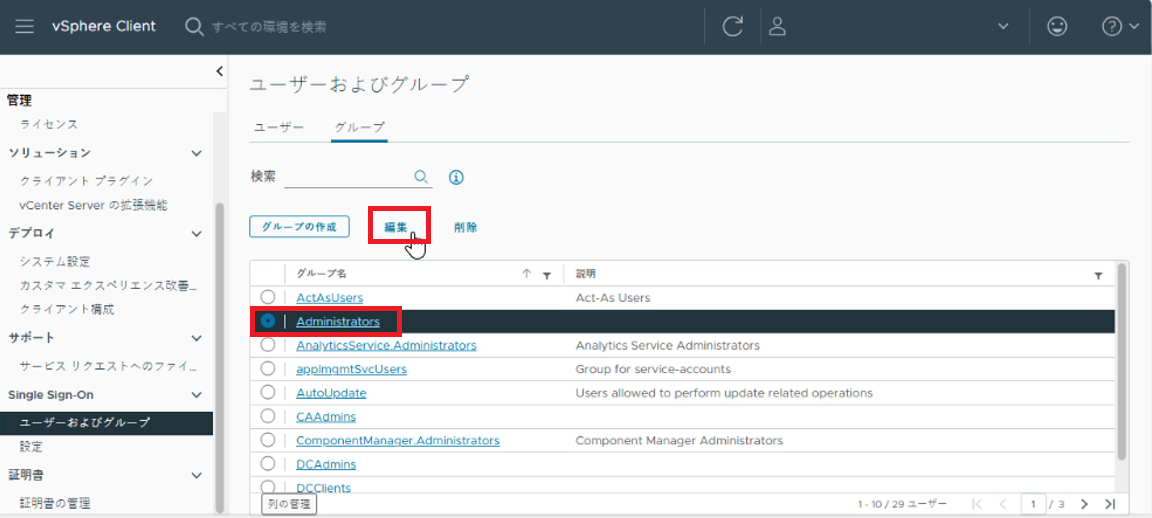Open the AnalyticsService.Administrators link
The image size is (1152, 518).
coord(386,345)
